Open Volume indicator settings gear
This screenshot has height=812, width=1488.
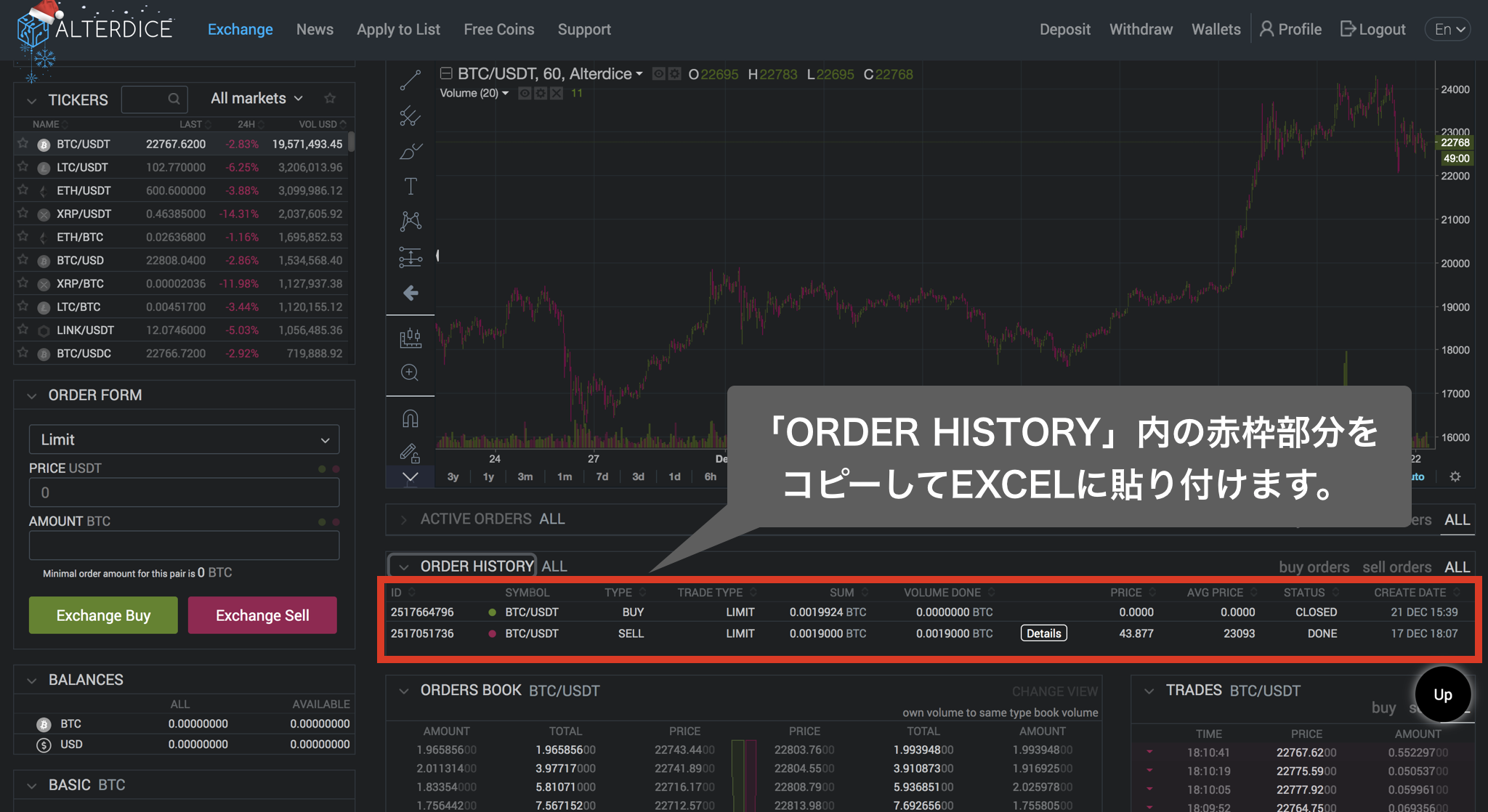coord(541,93)
